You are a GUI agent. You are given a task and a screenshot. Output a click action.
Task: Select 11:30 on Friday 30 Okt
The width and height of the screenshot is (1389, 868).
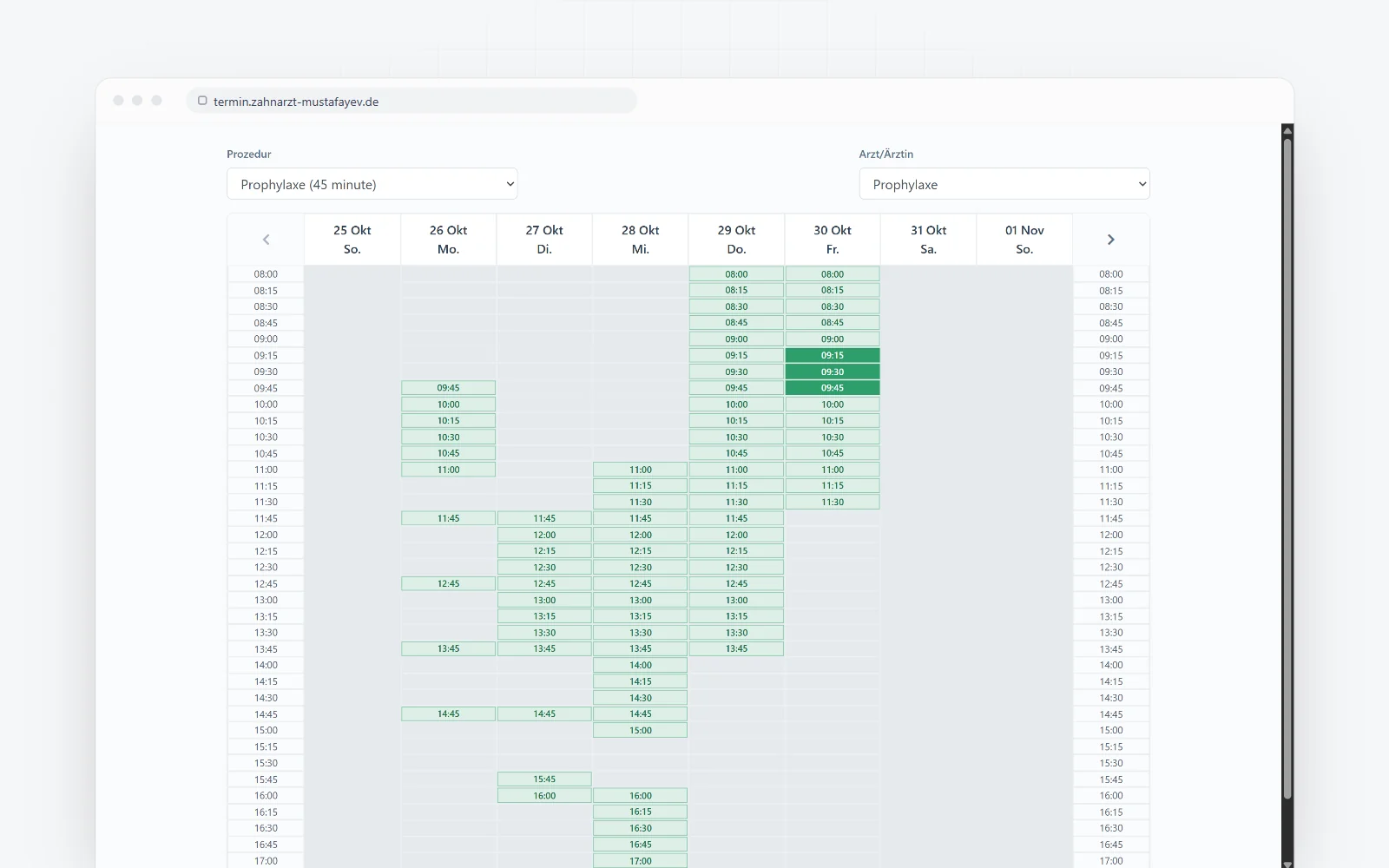click(x=833, y=502)
